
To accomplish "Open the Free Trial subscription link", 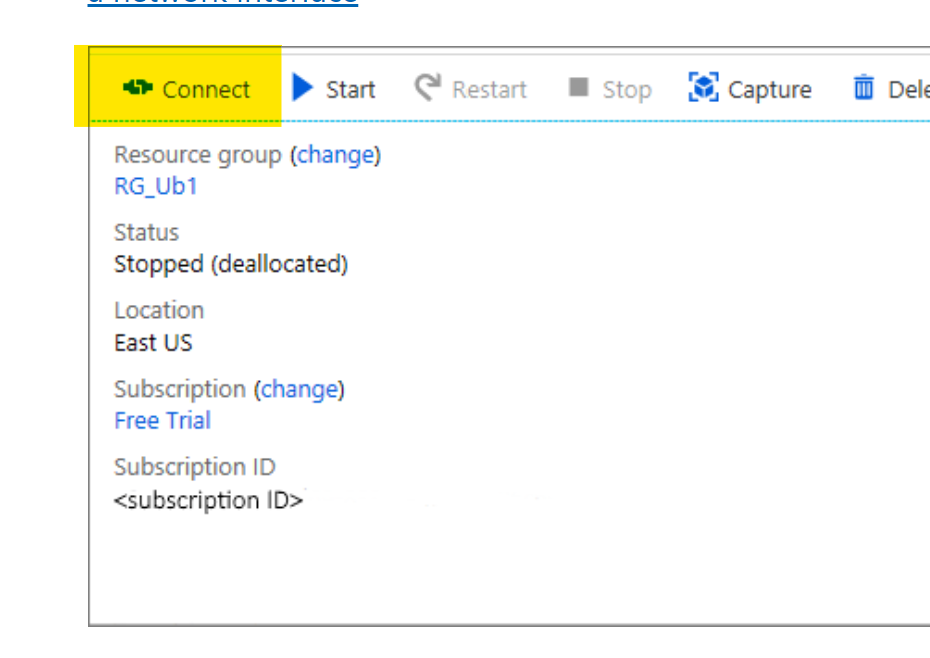I will [162, 421].
